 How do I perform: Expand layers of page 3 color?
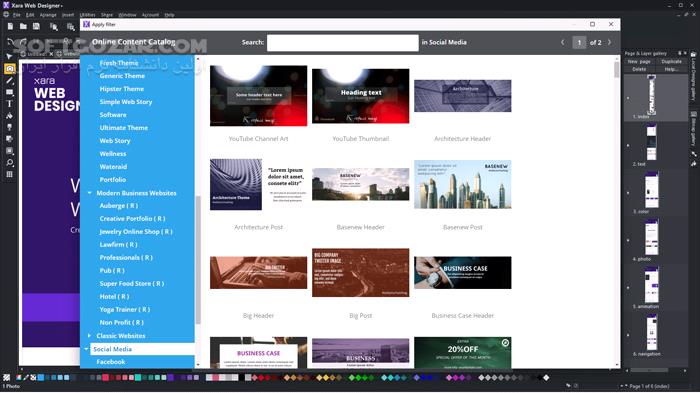[628, 193]
